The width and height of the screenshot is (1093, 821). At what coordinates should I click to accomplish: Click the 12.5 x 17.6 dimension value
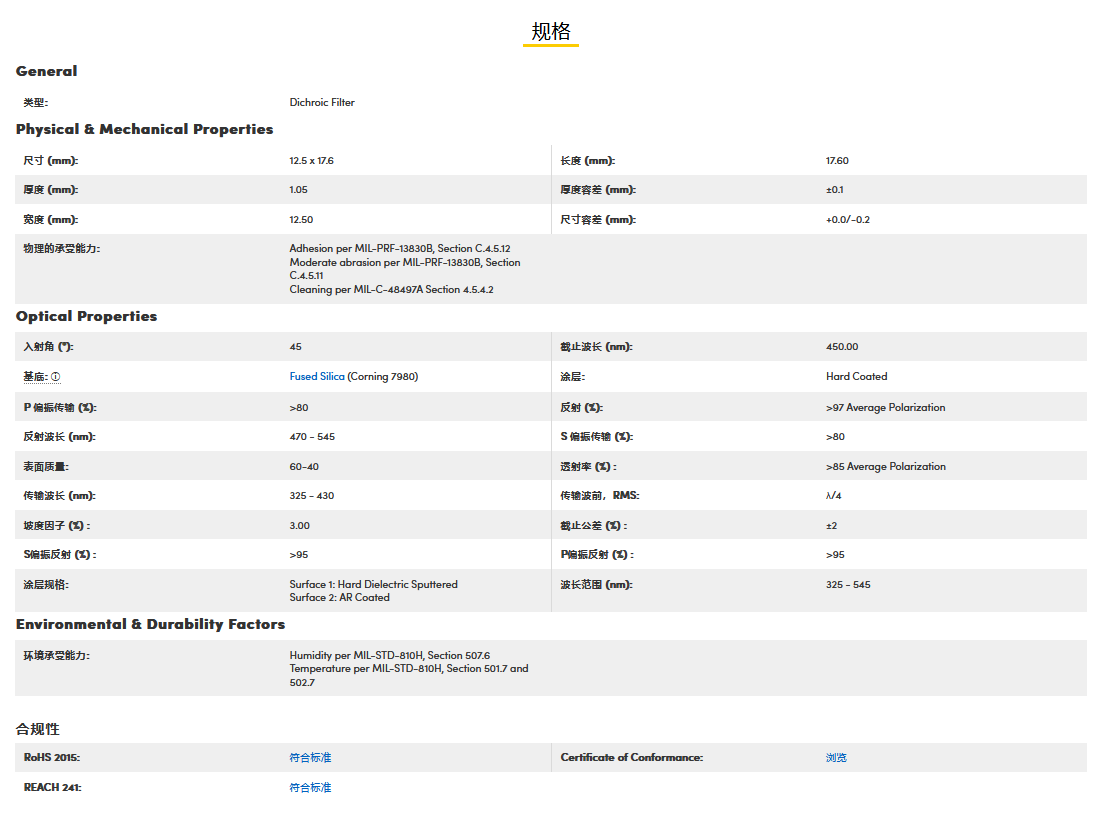point(311,161)
